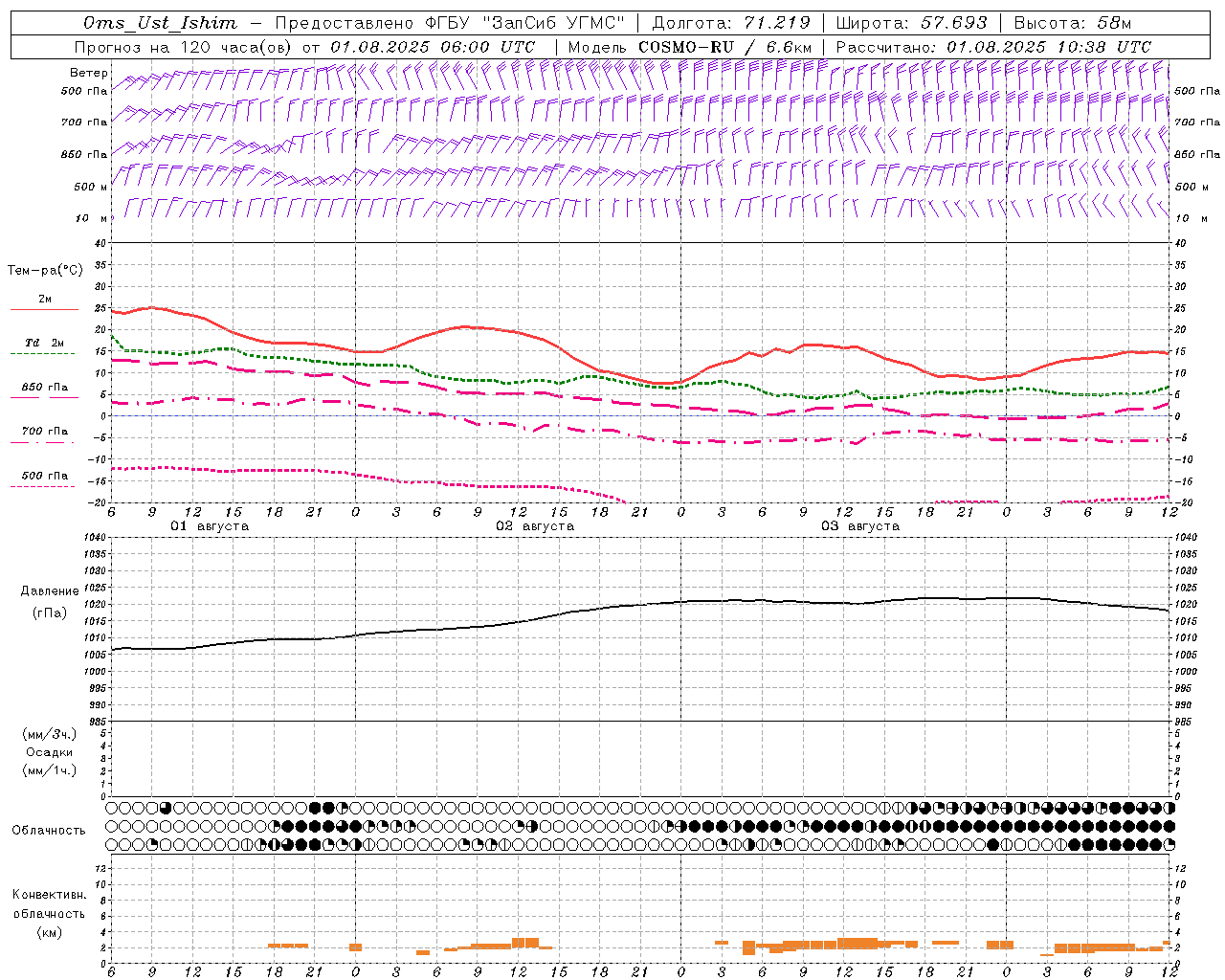This screenshot has height=980, width=1225.
Task: Click the dashed line sample under Td 2м
Action: (43, 354)
